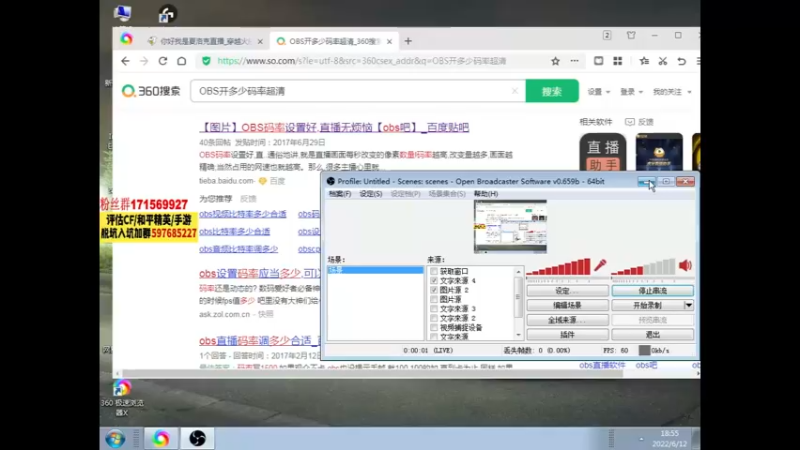Image resolution: width=800 pixels, height=450 pixels.
Task: Open the obs比特率多少合适 suggestion link
Action: (235, 232)
